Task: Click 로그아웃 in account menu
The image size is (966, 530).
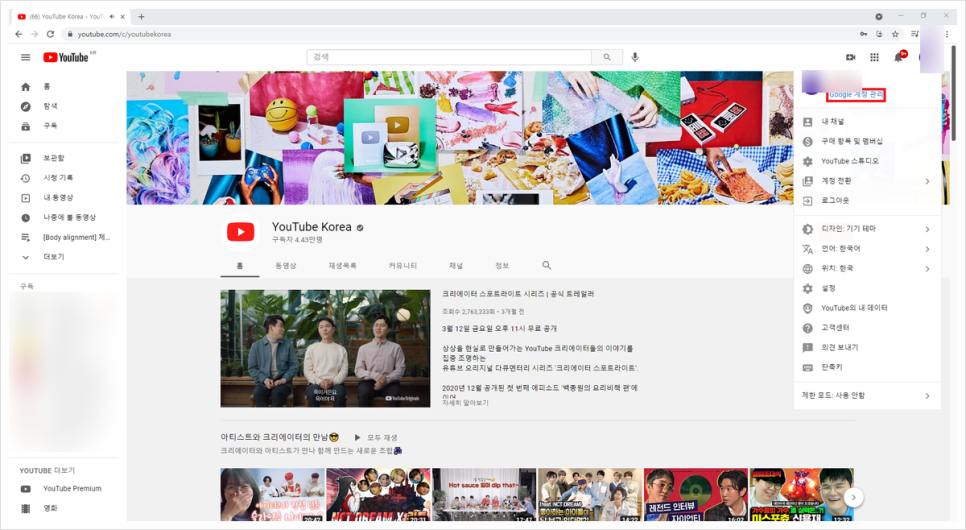Action: [867, 201]
